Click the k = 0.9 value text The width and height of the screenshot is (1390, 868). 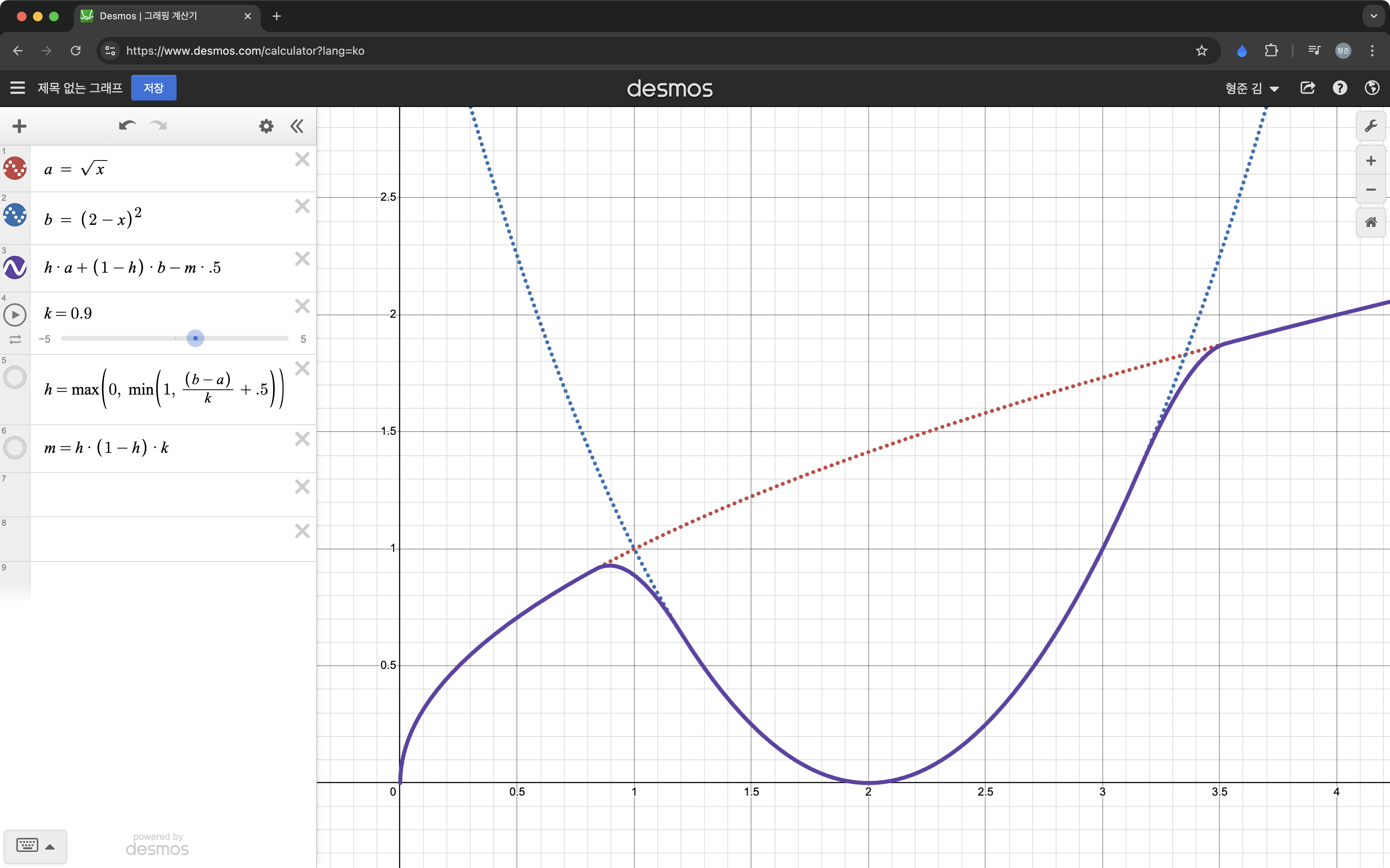point(68,313)
